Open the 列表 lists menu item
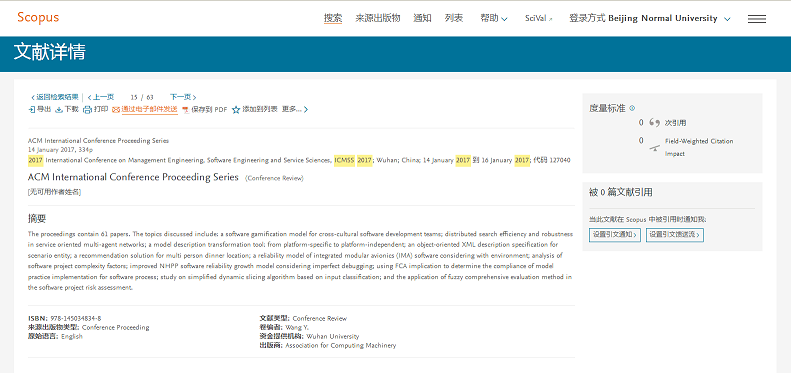The height and width of the screenshot is (373, 791). click(x=454, y=19)
